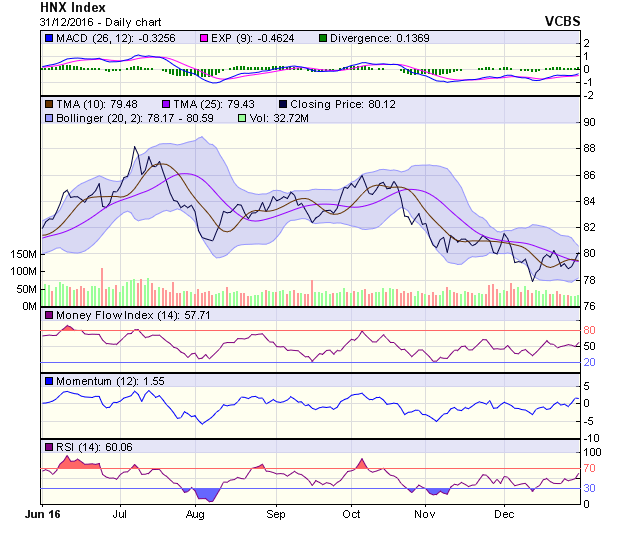Select the Aug label on time axis
This screenshot has height=535, width=620.
click(195, 514)
